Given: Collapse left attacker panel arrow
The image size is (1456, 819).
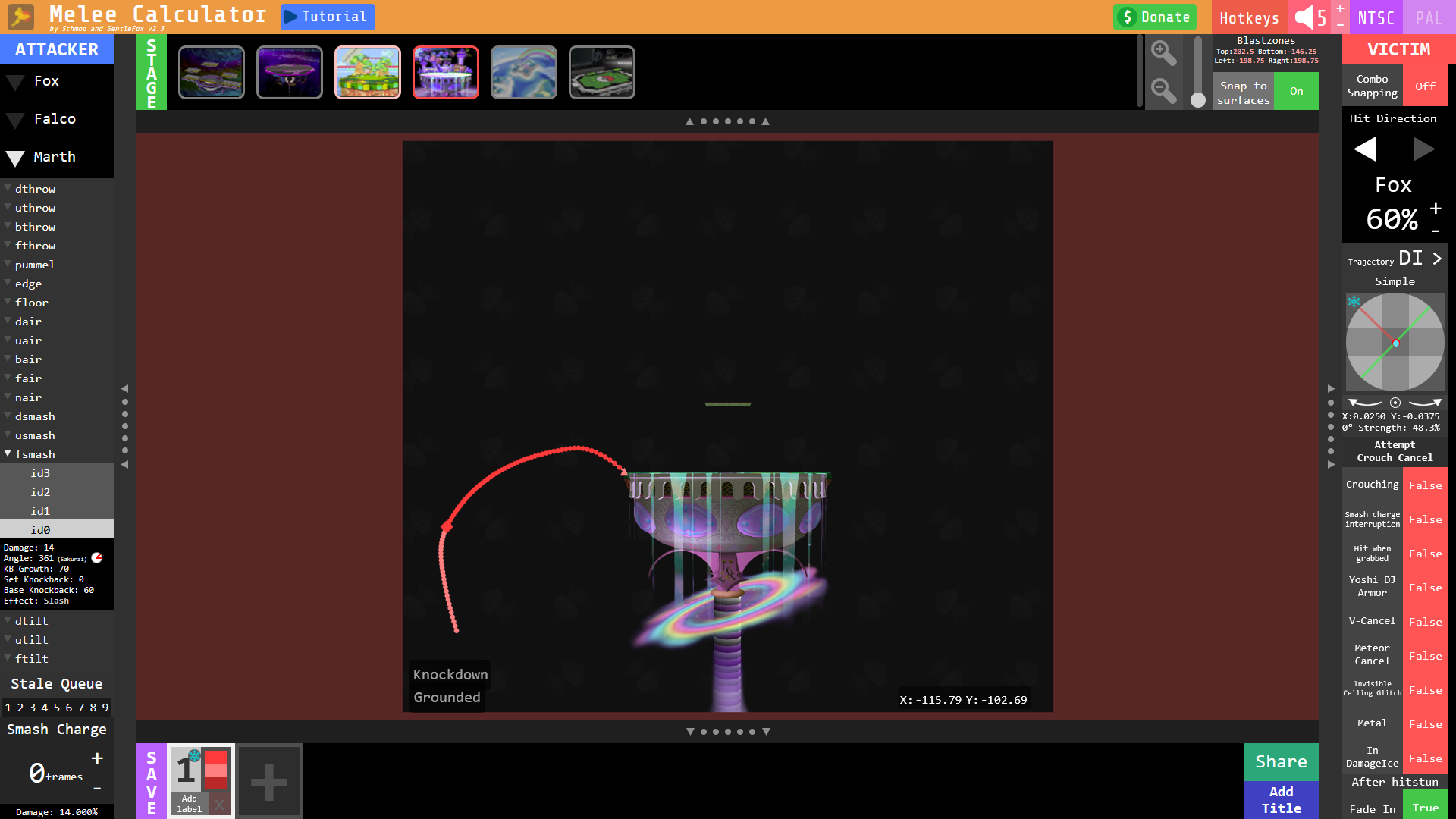Looking at the screenshot, I should pyautogui.click(x=124, y=426).
